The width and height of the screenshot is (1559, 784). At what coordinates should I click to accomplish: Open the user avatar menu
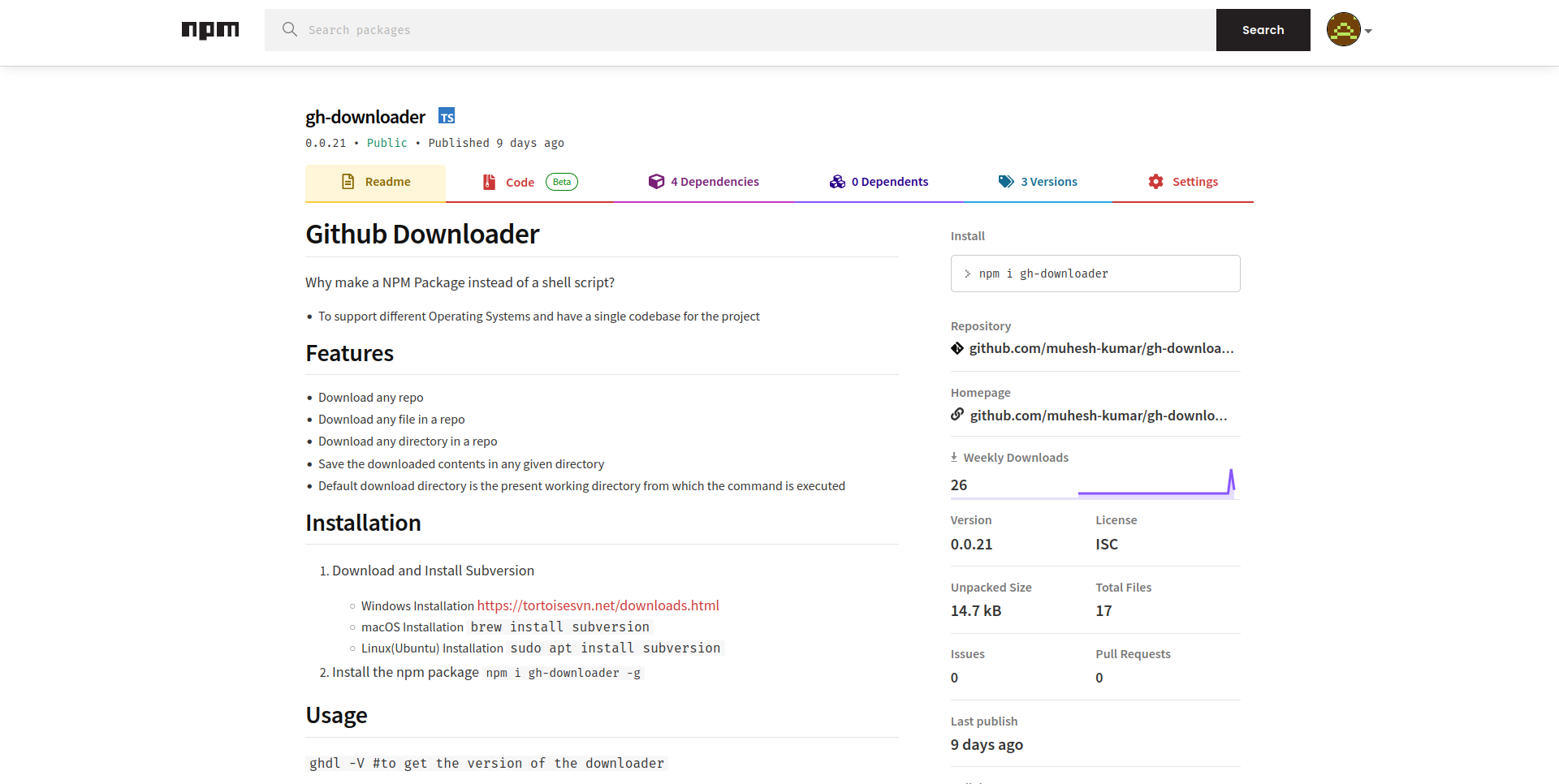tap(1344, 30)
